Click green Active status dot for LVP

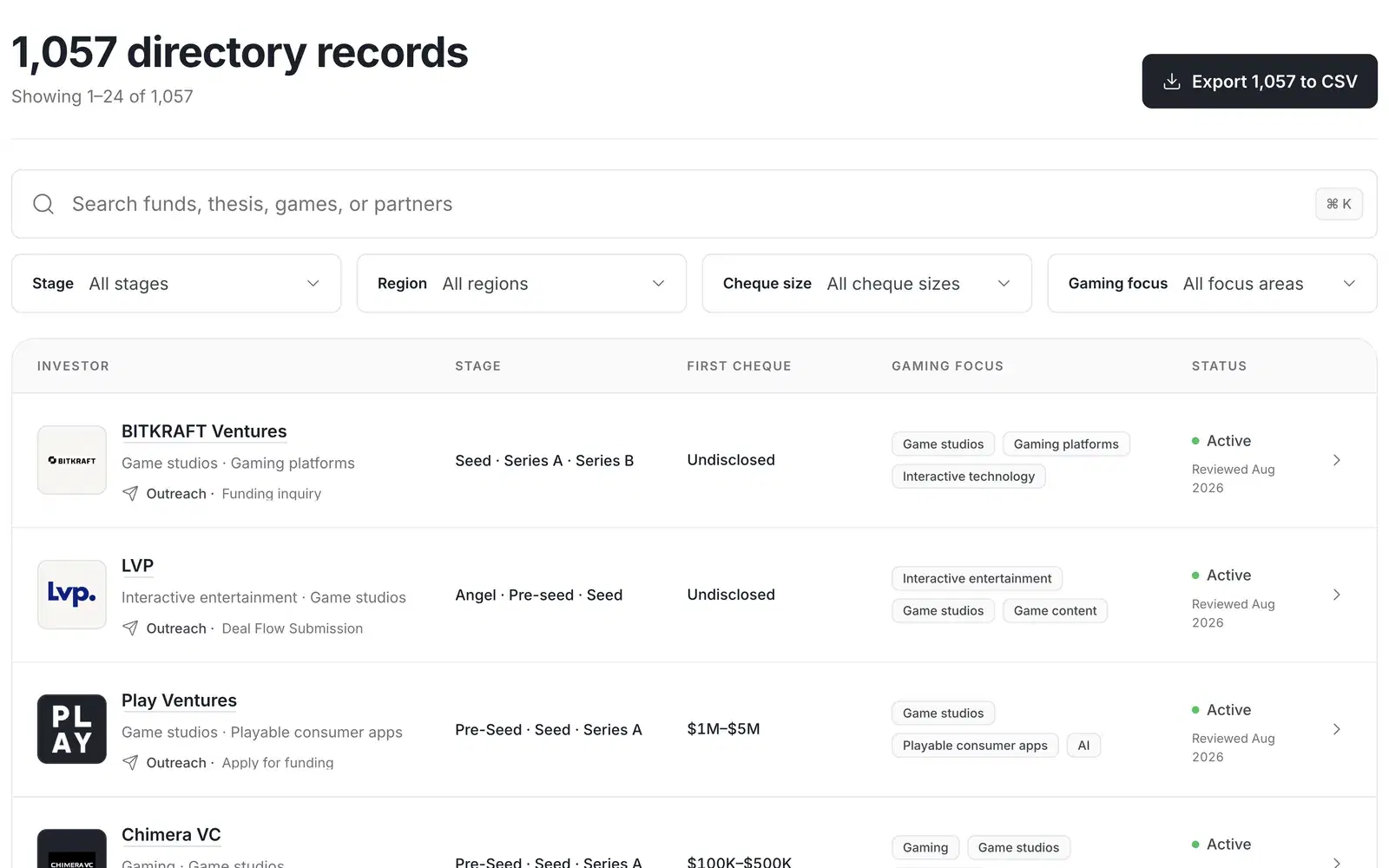pyautogui.click(x=1195, y=575)
